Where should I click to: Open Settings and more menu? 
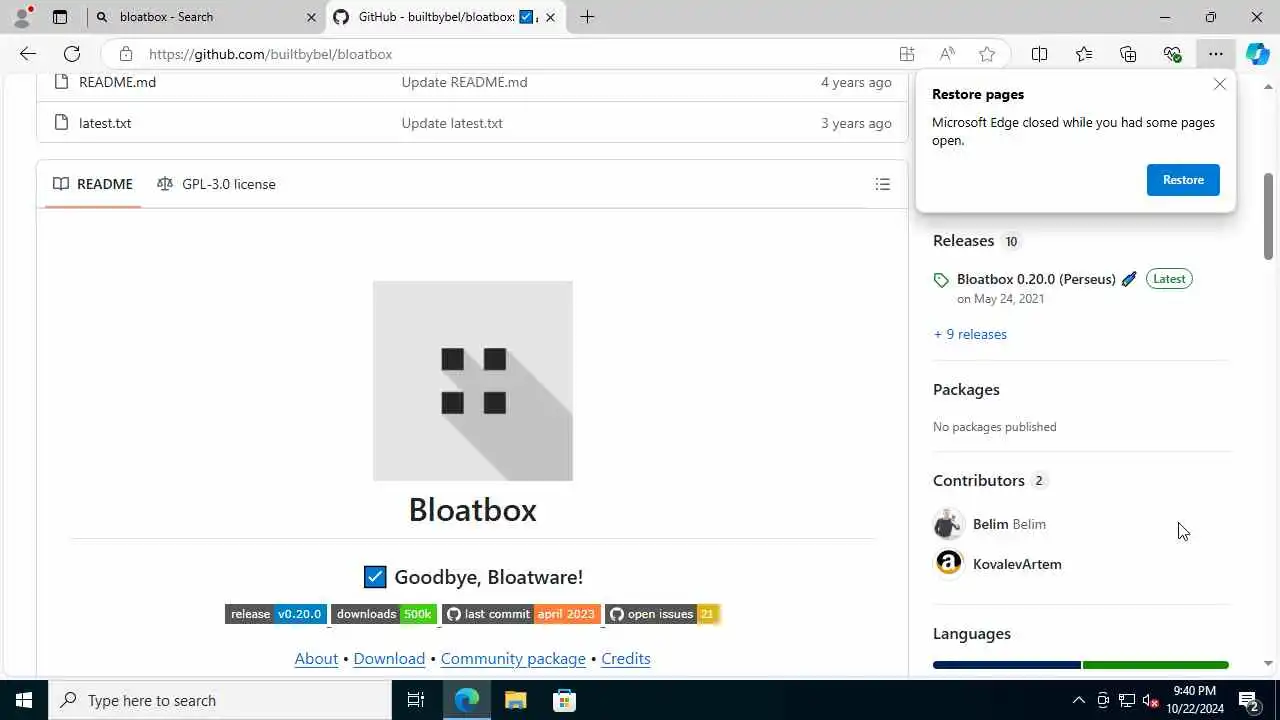click(1215, 54)
